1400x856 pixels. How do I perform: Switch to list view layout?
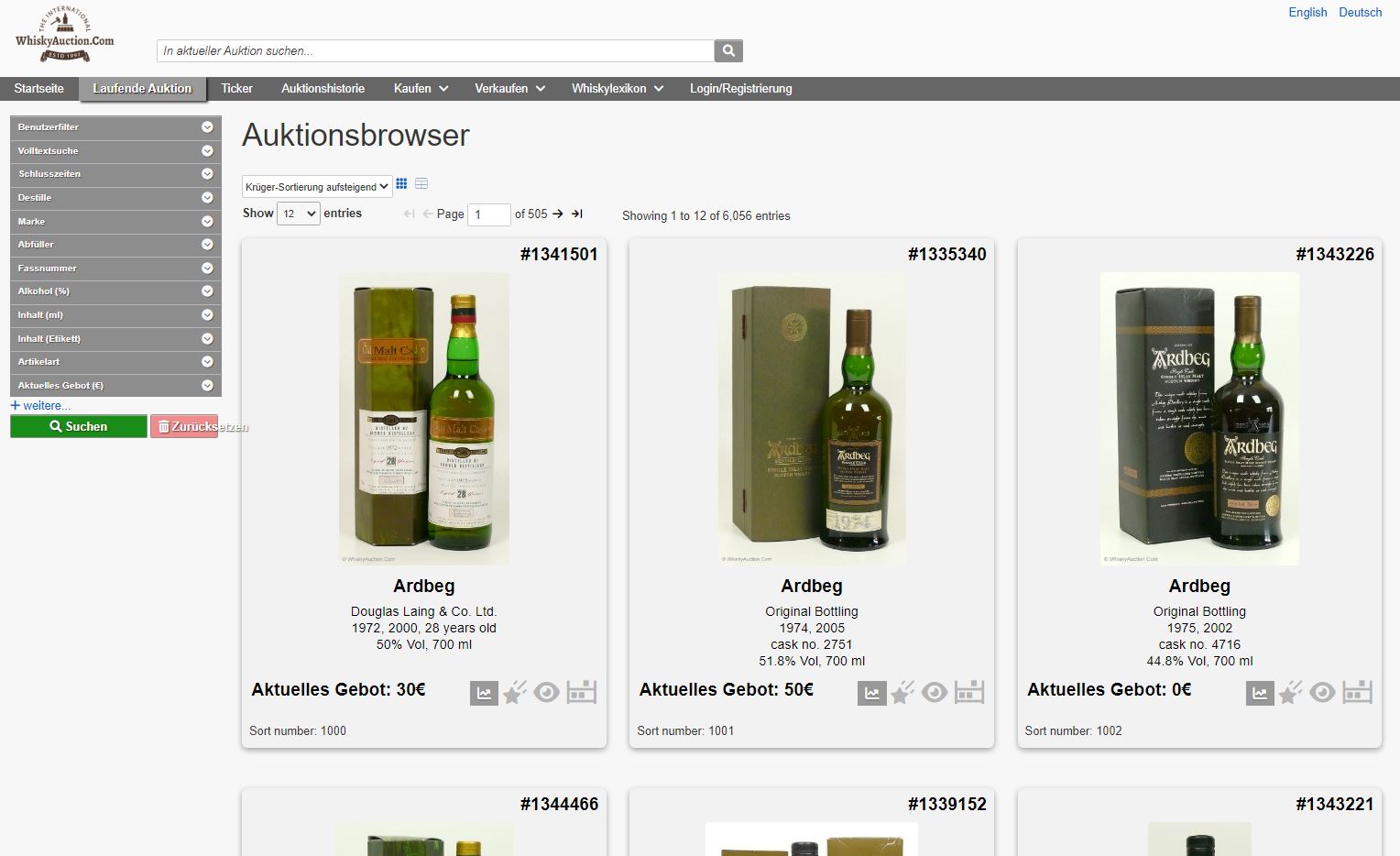tap(421, 184)
